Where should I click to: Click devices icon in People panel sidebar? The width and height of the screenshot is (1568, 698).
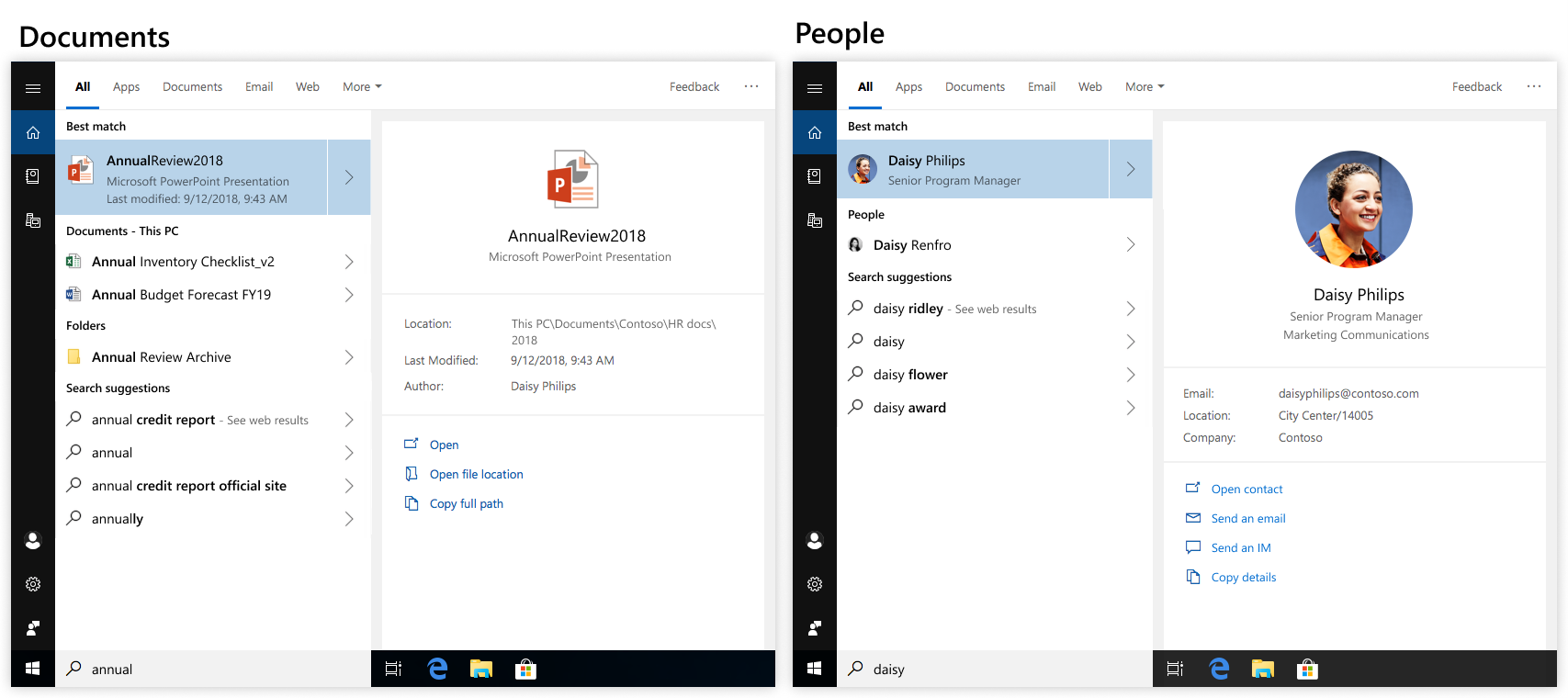[x=815, y=220]
